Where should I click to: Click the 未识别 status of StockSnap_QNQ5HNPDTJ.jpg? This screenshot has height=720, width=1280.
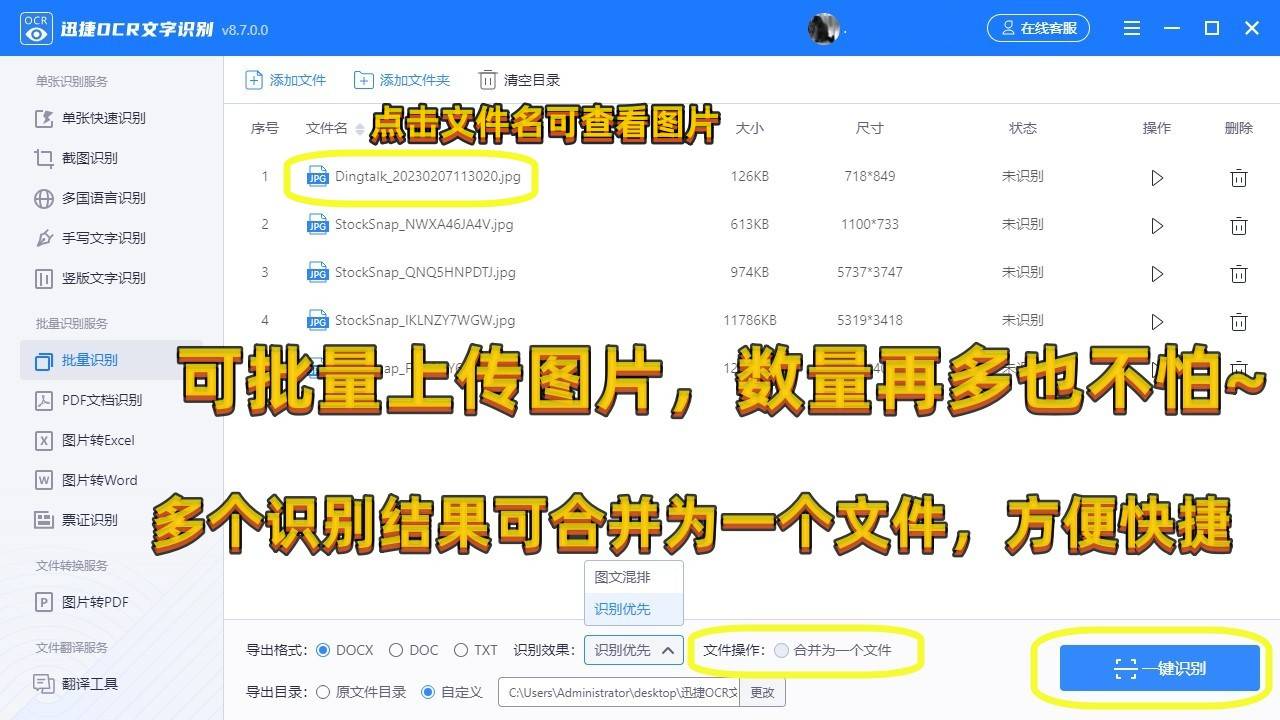coord(1023,272)
